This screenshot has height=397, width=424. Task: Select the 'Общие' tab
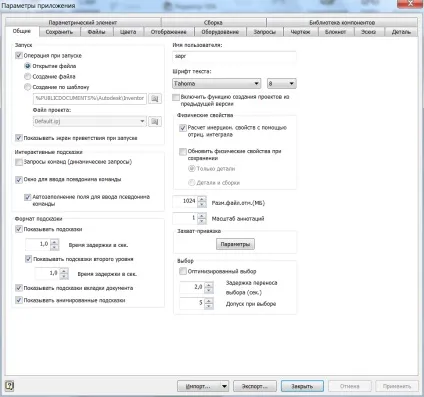[x=22, y=31]
